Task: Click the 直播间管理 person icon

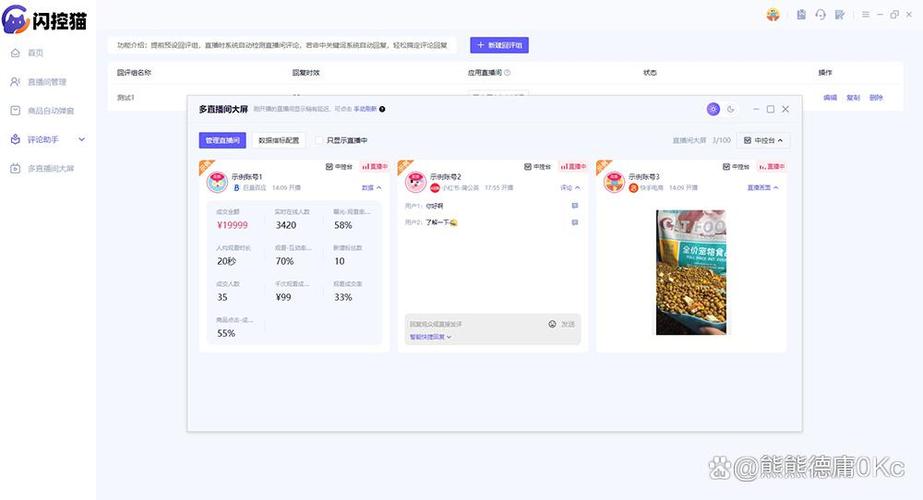Action: [x=15, y=82]
